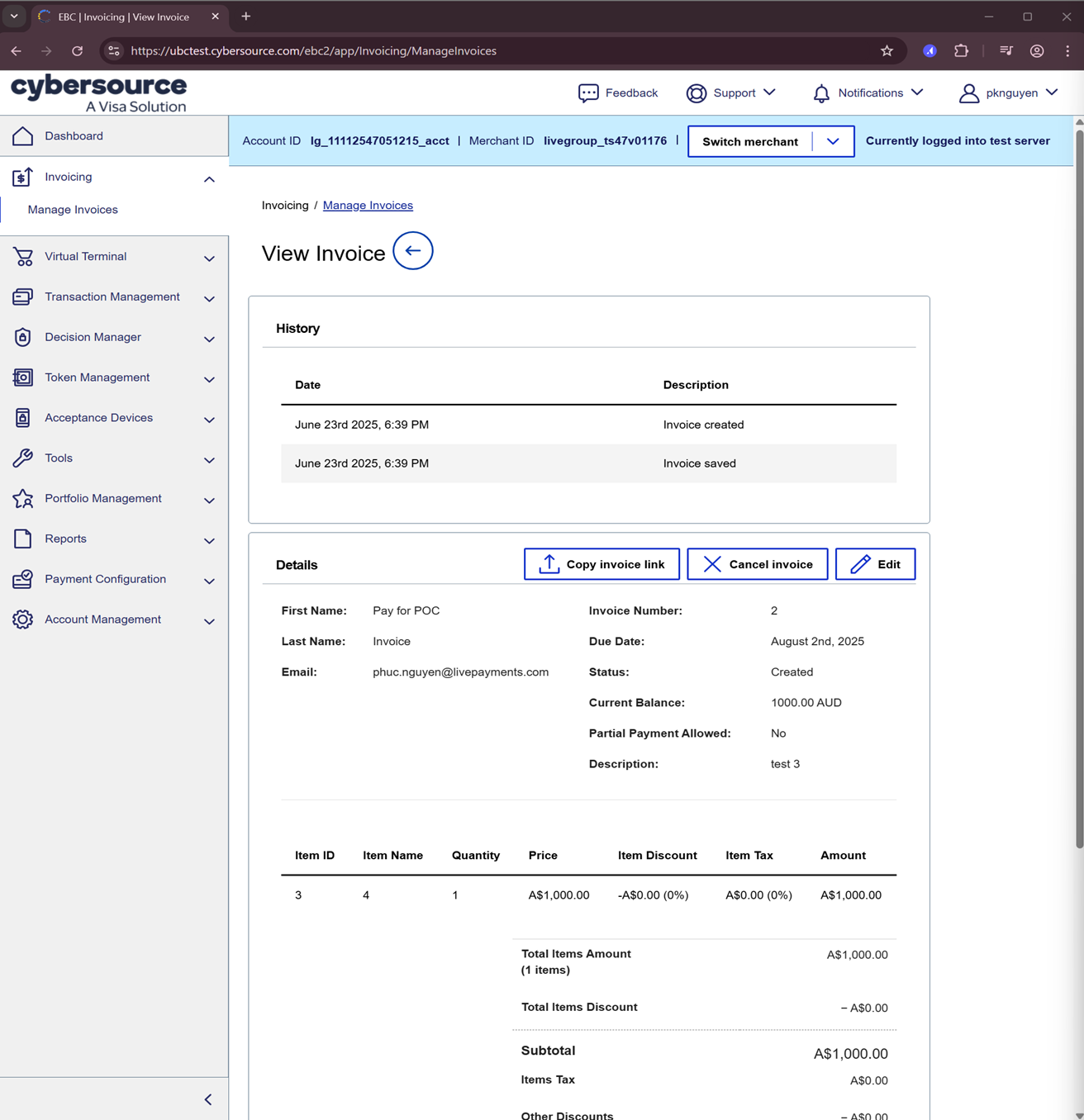Image resolution: width=1084 pixels, height=1120 pixels.
Task: Click the Virtual Terminal cart icon
Action: pyautogui.click(x=22, y=257)
